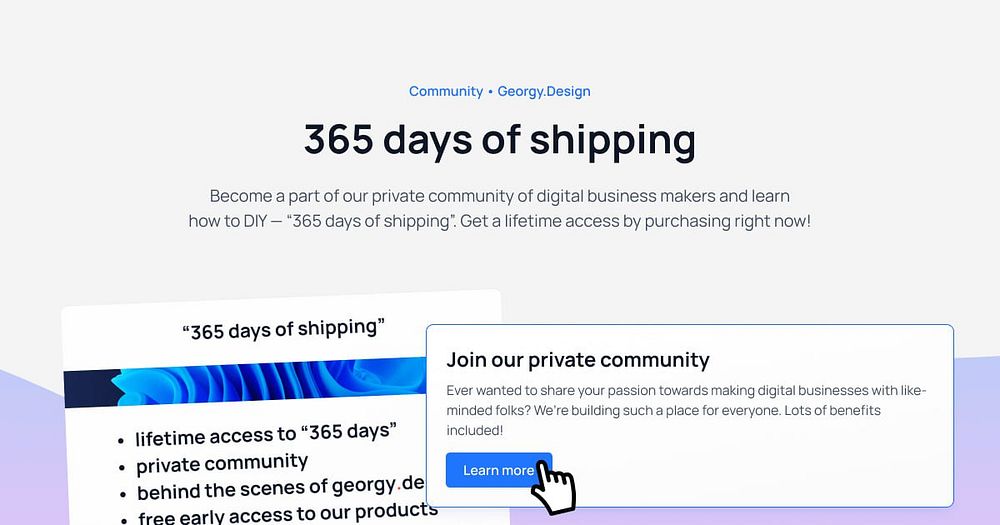
Task: Click the quoted "365 days of shipping" card title
Action: tap(284, 329)
